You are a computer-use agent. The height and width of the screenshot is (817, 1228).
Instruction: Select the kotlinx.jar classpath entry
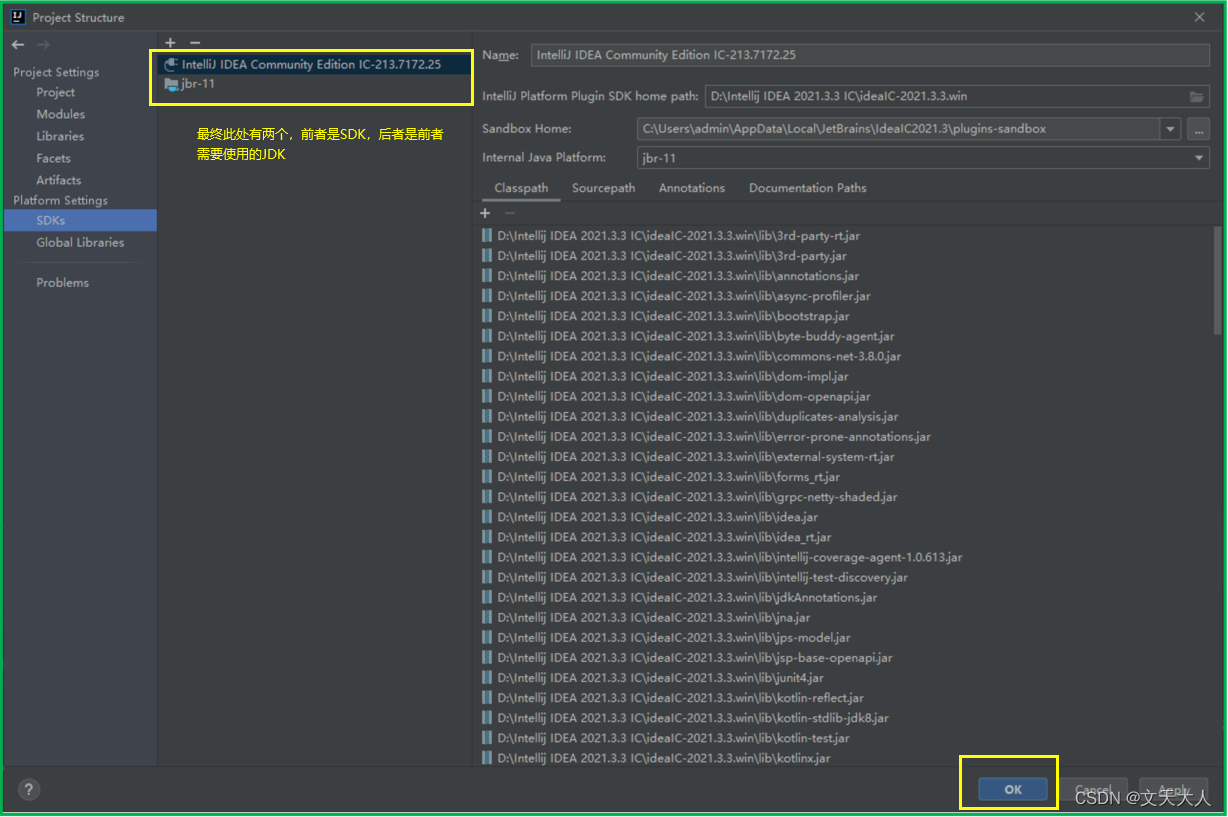[x=666, y=758]
